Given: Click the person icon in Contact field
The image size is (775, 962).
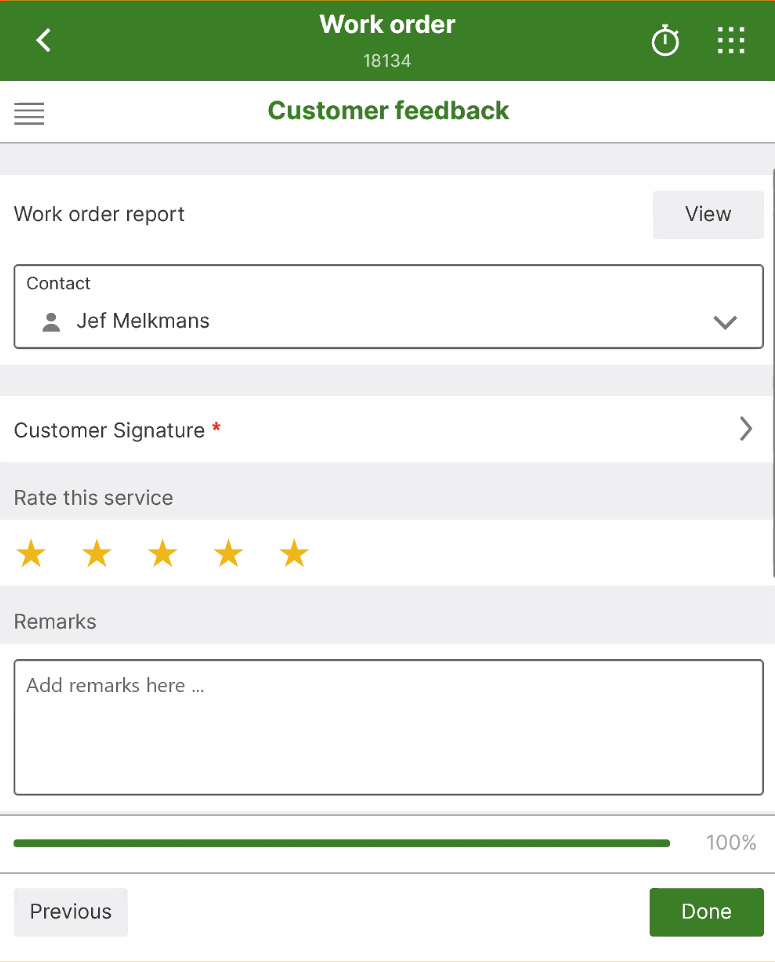Looking at the screenshot, I should 51,321.
